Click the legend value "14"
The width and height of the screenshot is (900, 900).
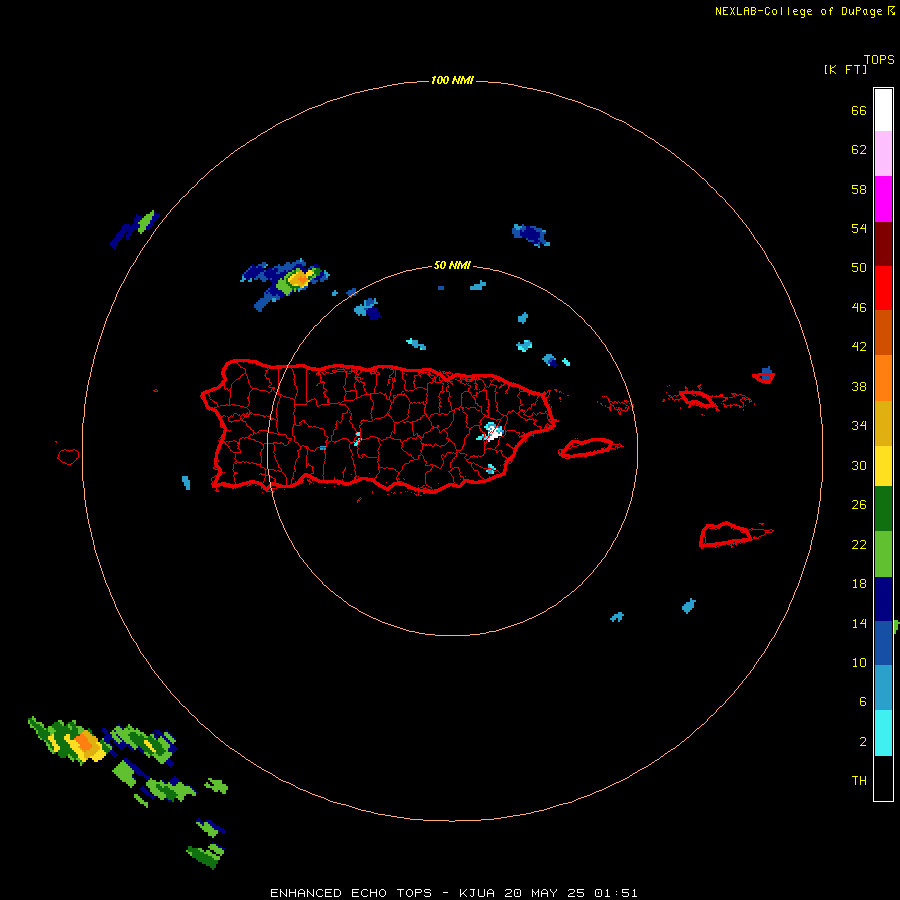click(x=859, y=623)
